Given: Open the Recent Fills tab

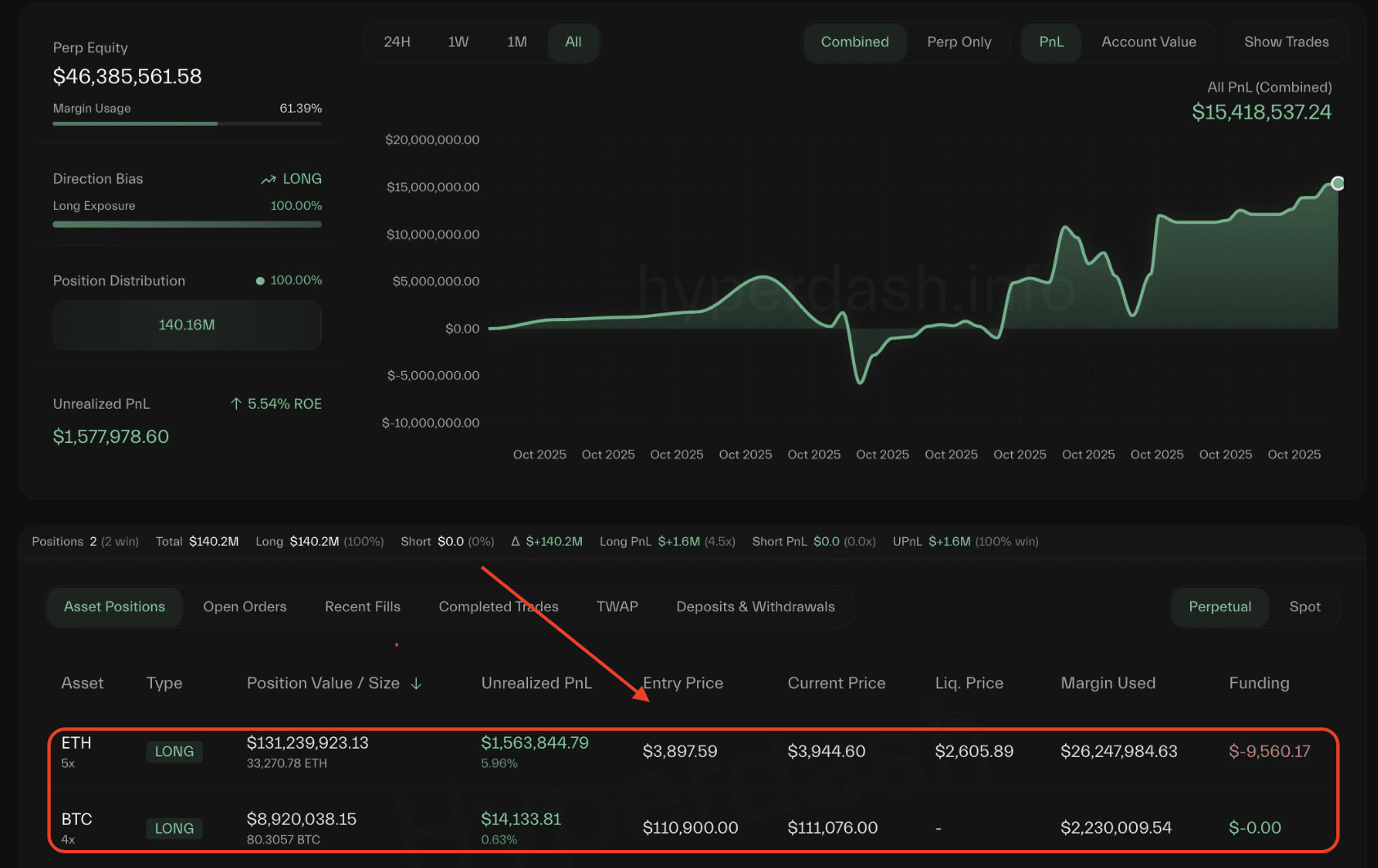Looking at the screenshot, I should click(362, 606).
